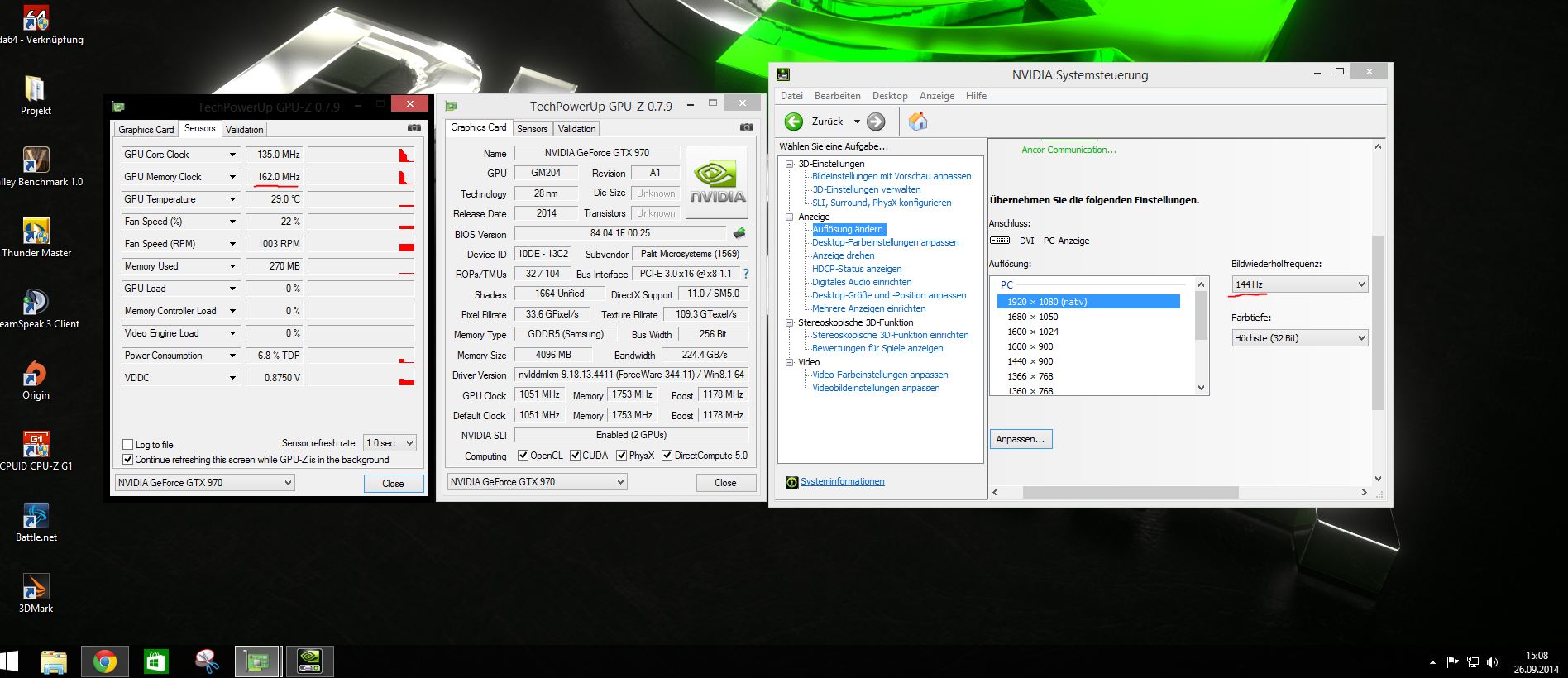Click the camera screenshot icon in GPU-Z Sensors window
This screenshot has height=678, width=1568.
tap(414, 128)
